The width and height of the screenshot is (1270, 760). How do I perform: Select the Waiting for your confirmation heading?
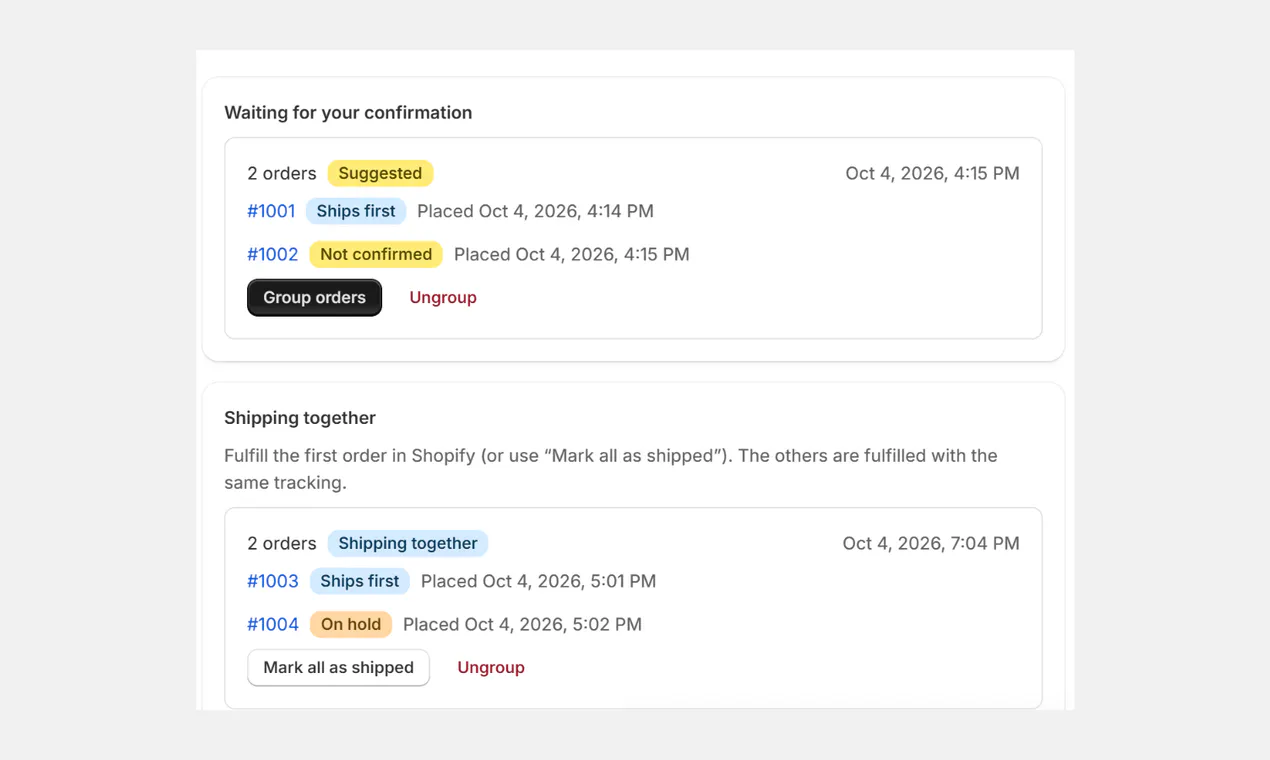(348, 113)
